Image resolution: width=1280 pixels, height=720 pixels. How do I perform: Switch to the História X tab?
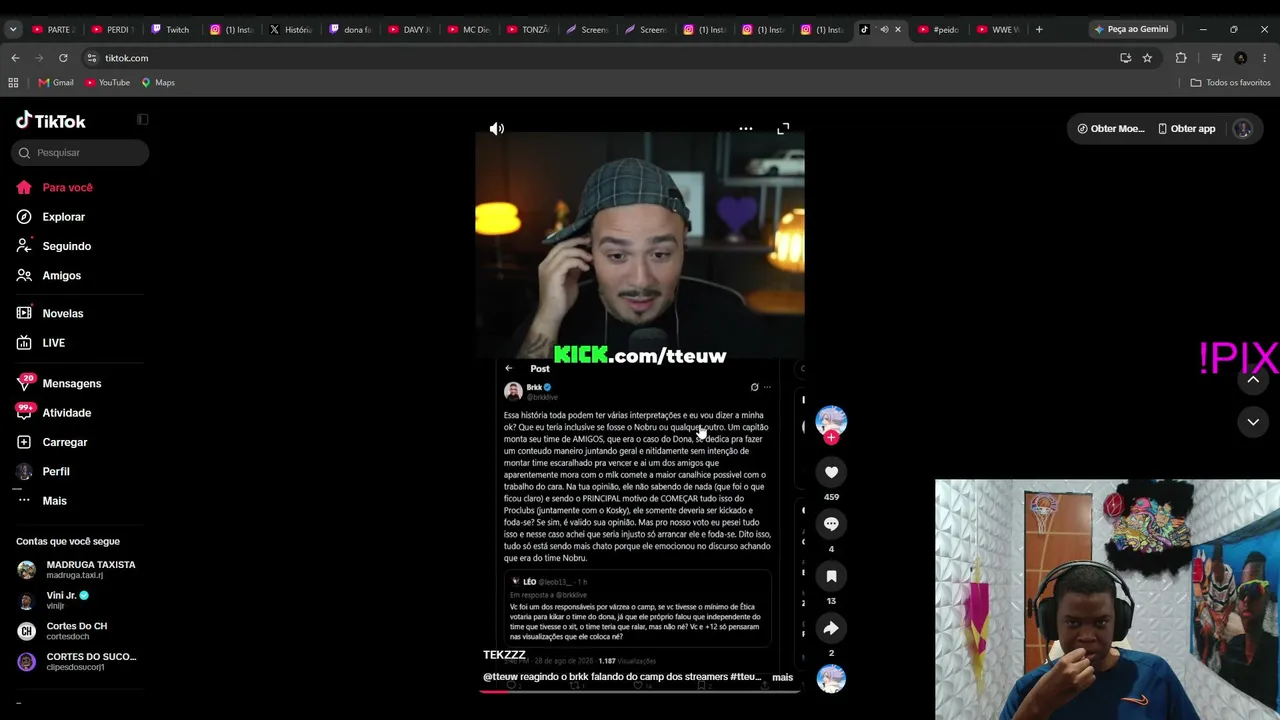pyautogui.click(x=289, y=30)
